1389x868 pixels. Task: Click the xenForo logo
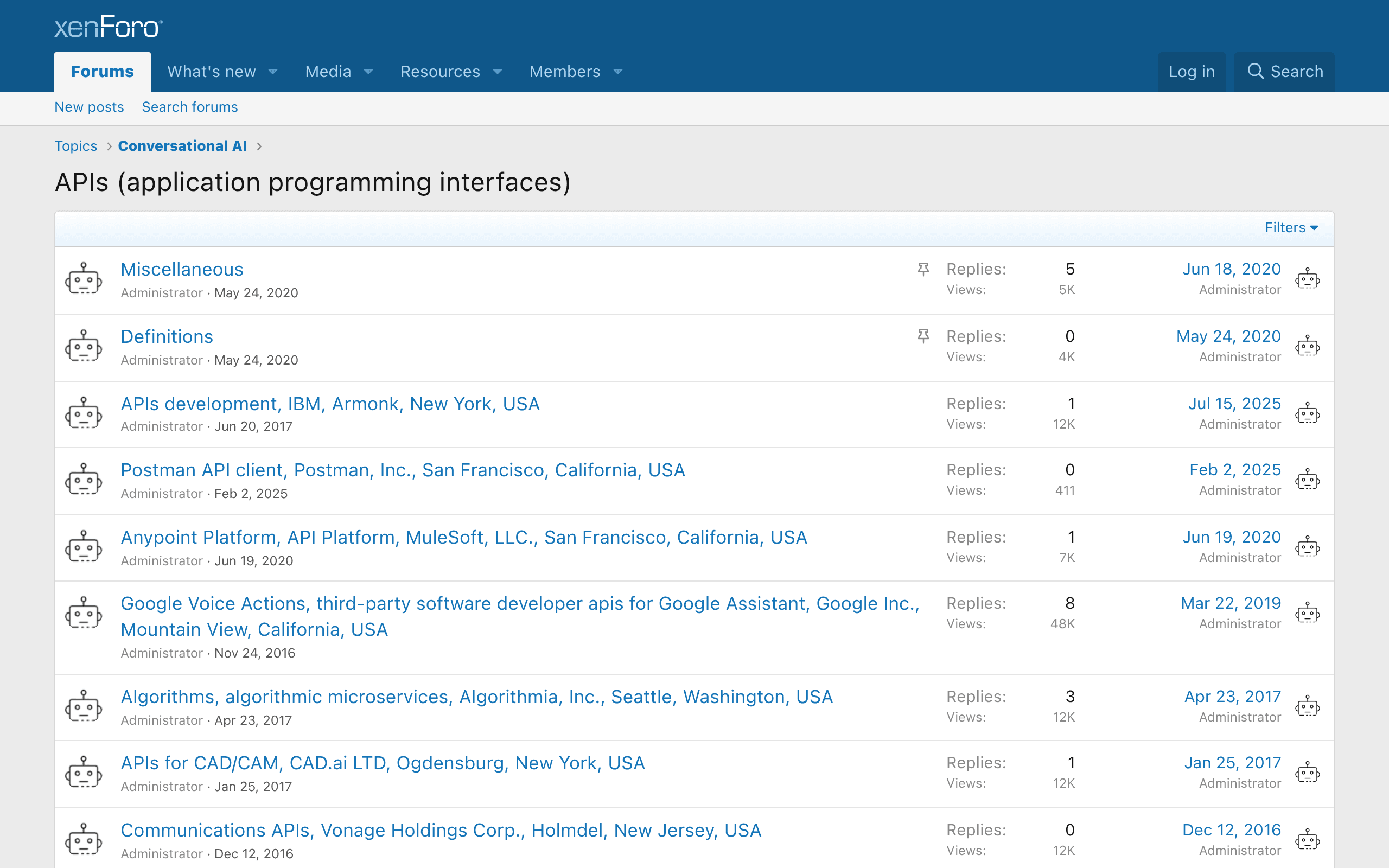(x=109, y=27)
